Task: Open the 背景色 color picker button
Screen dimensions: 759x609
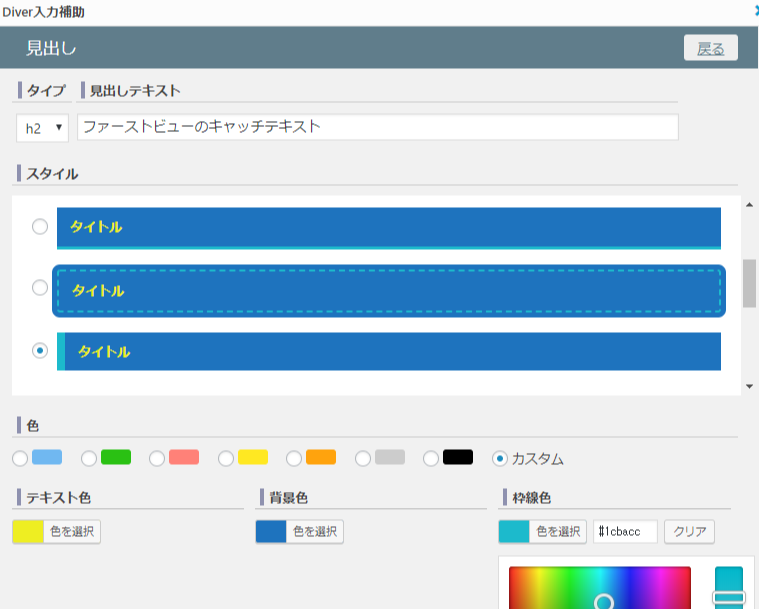Action: [300, 532]
